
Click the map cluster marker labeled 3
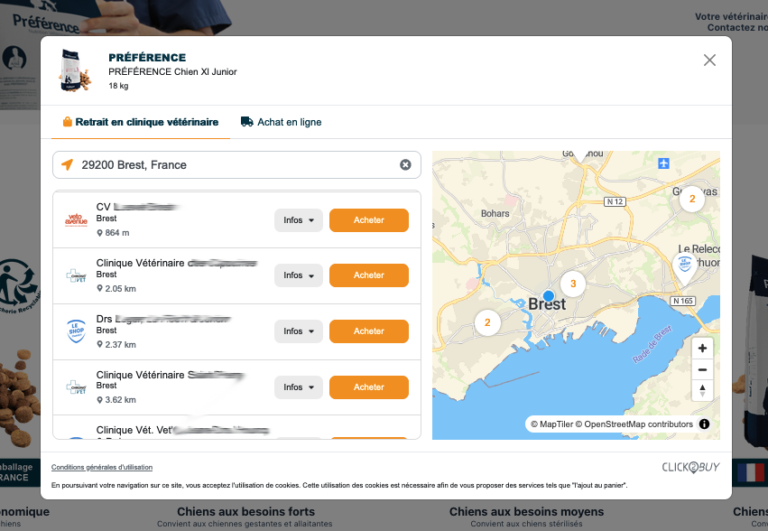click(572, 283)
